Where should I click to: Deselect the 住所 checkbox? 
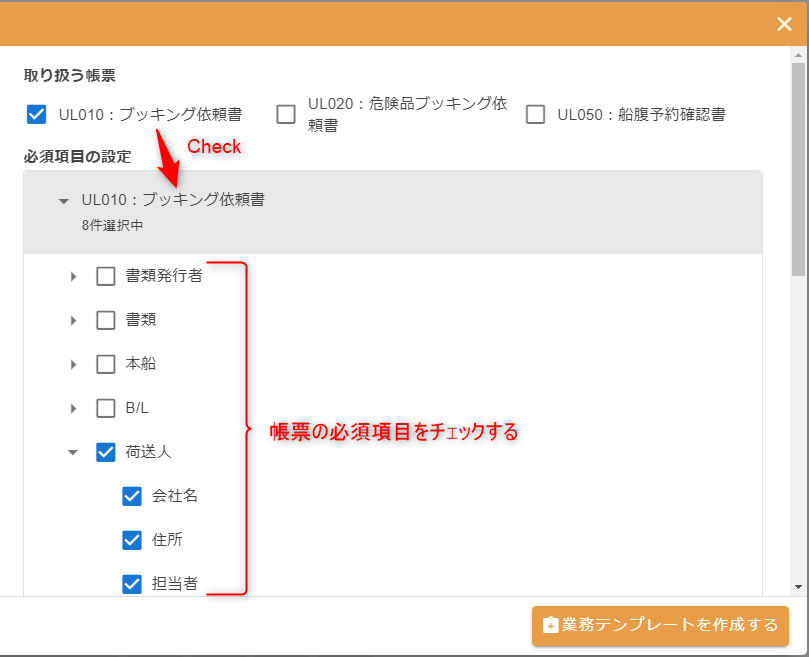coord(132,540)
